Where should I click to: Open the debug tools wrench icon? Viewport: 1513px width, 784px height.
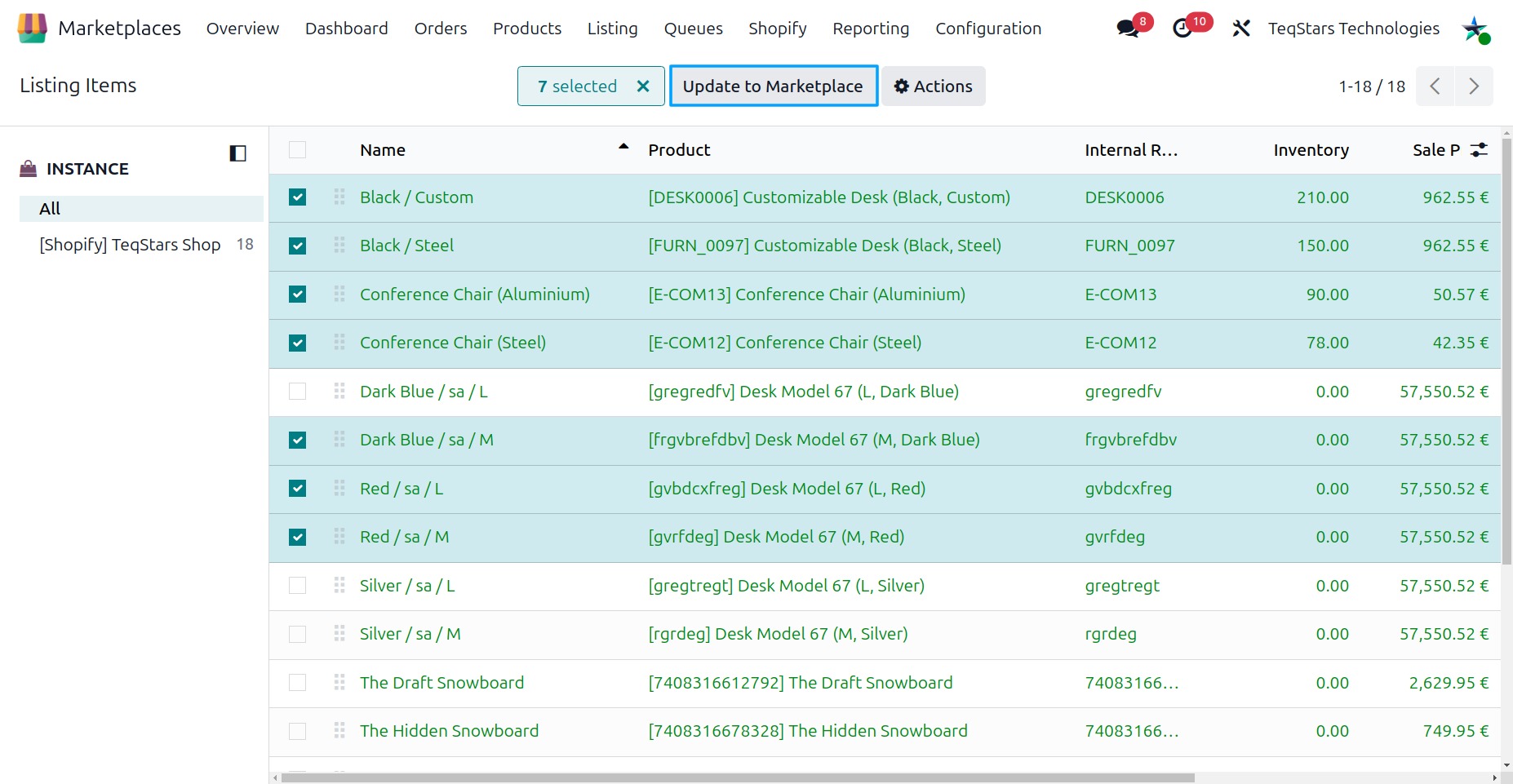click(x=1241, y=29)
